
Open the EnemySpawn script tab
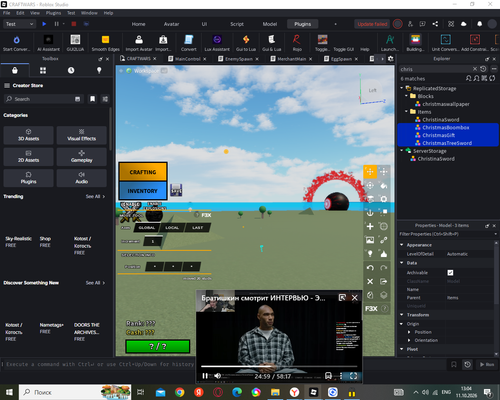238,59
